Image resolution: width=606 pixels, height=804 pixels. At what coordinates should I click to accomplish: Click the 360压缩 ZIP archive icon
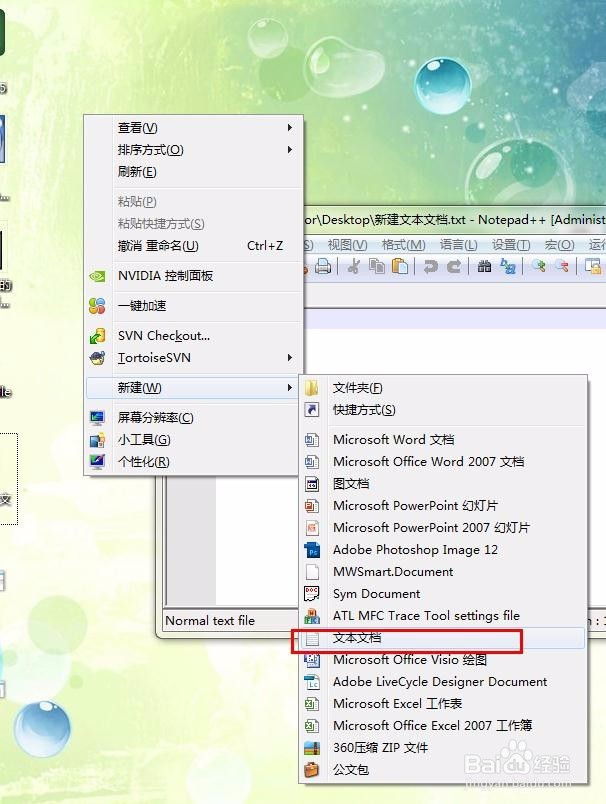click(x=312, y=748)
